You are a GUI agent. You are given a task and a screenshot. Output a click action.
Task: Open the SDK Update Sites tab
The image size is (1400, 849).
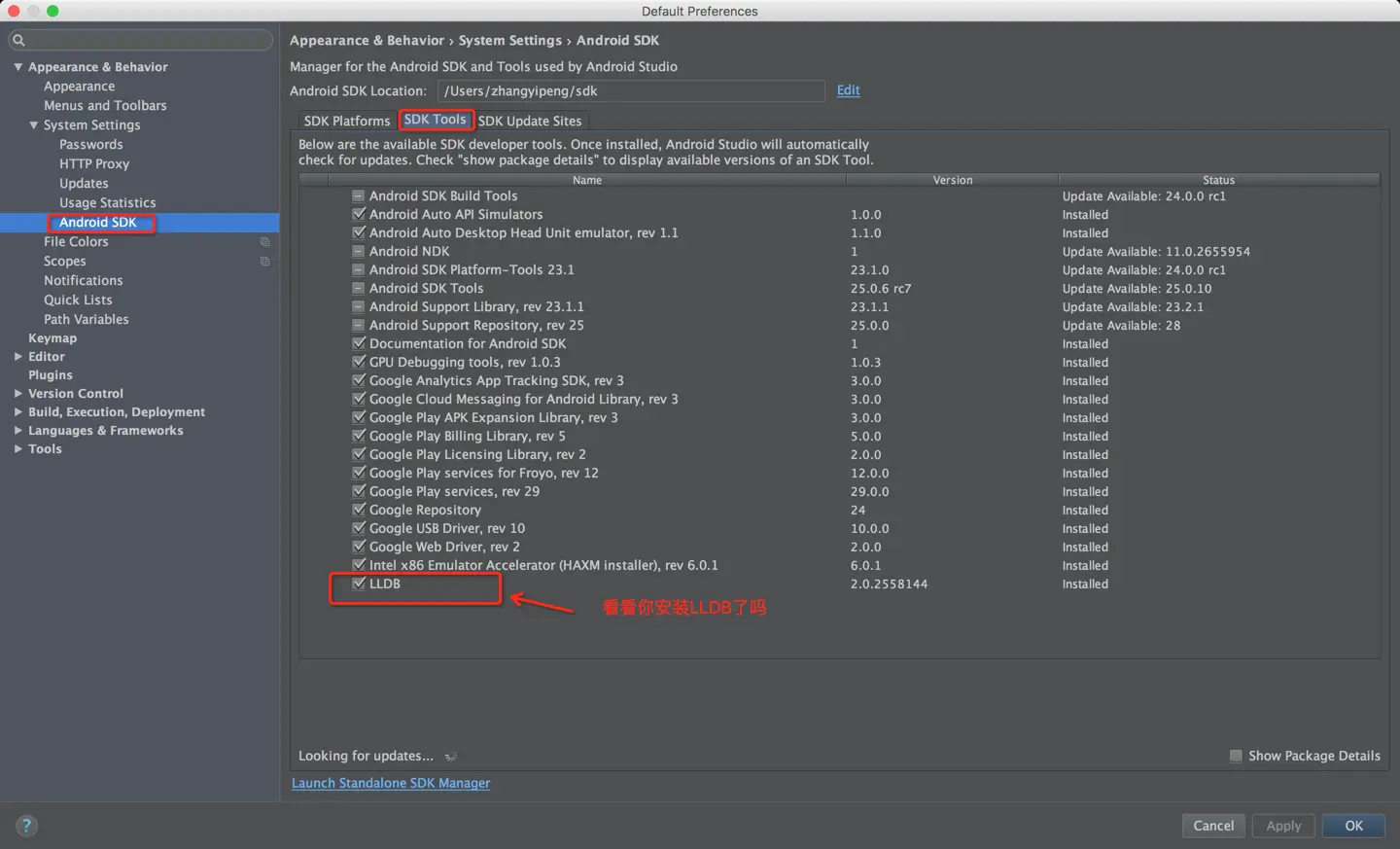pyautogui.click(x=530, y=121)
